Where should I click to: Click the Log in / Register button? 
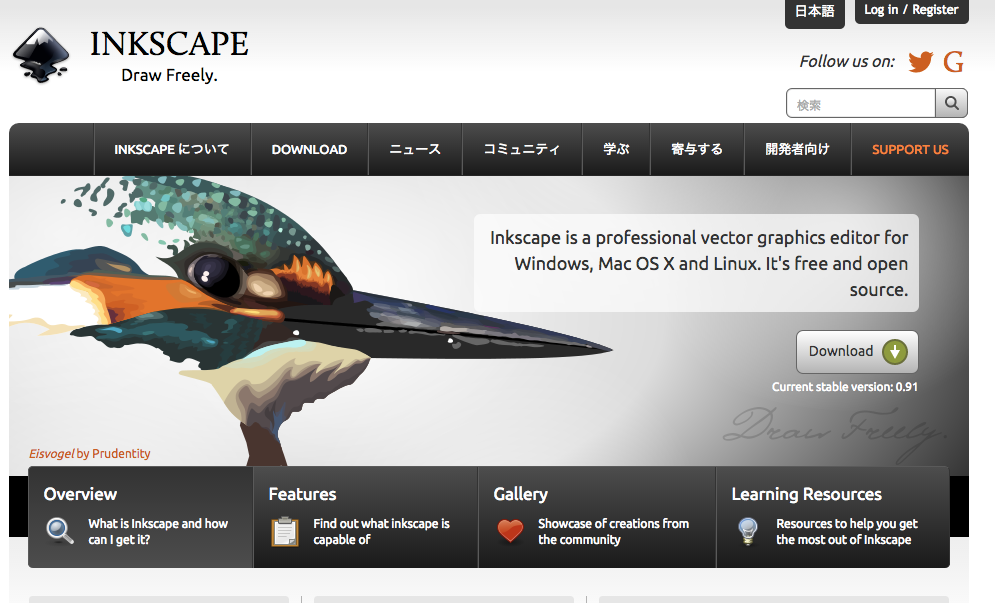point(911,10)
